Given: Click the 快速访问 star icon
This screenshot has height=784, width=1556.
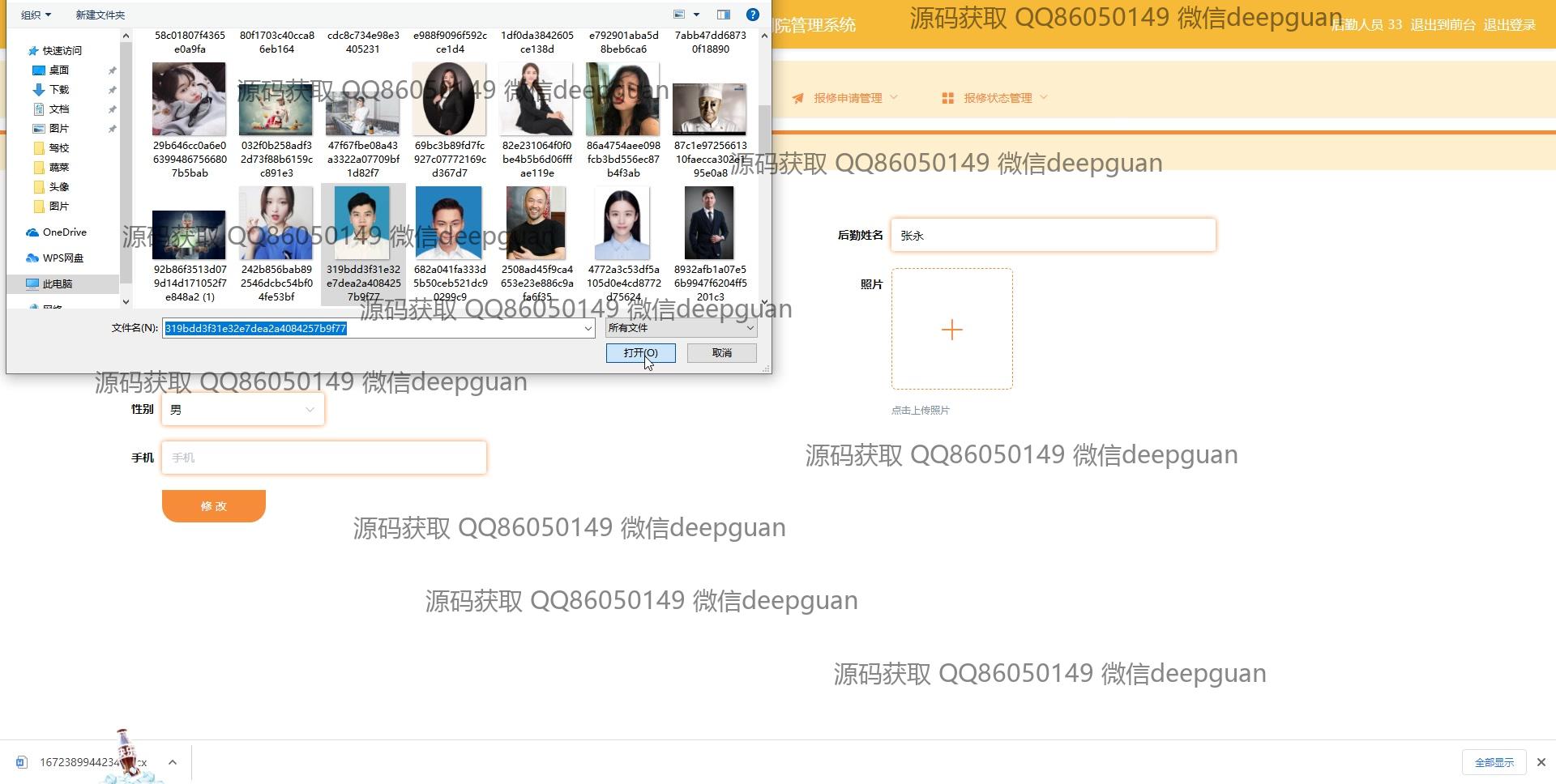Looking at the screenshot, I should pos(33,51).
